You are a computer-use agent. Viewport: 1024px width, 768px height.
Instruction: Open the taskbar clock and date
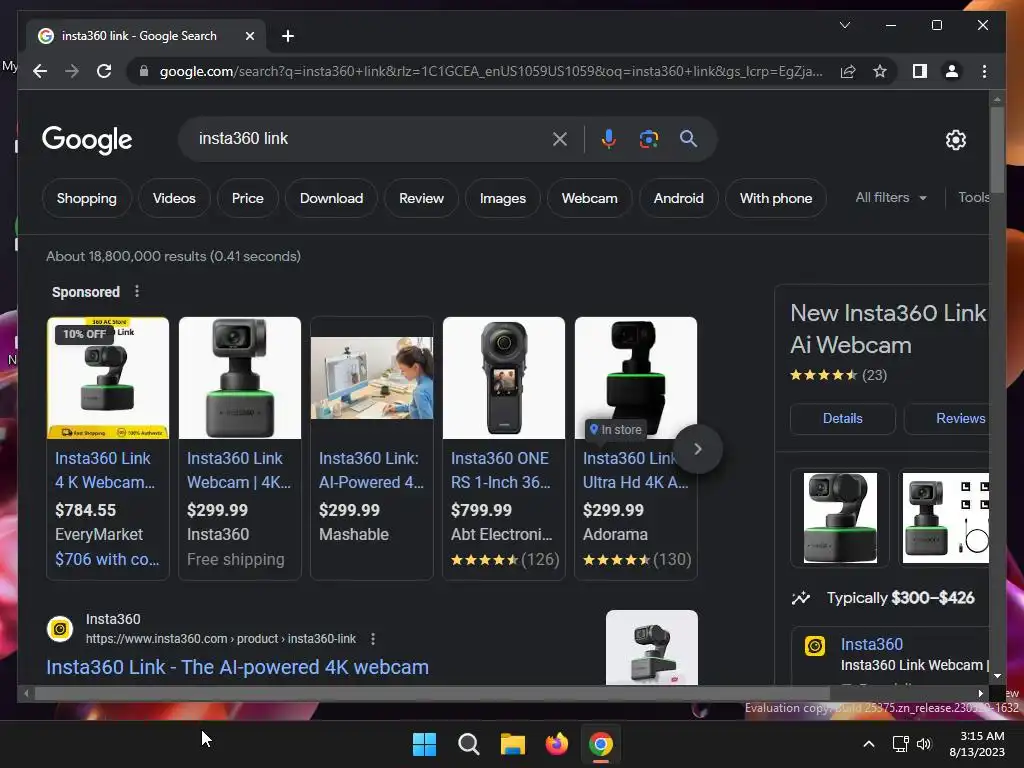pos(977,744)
